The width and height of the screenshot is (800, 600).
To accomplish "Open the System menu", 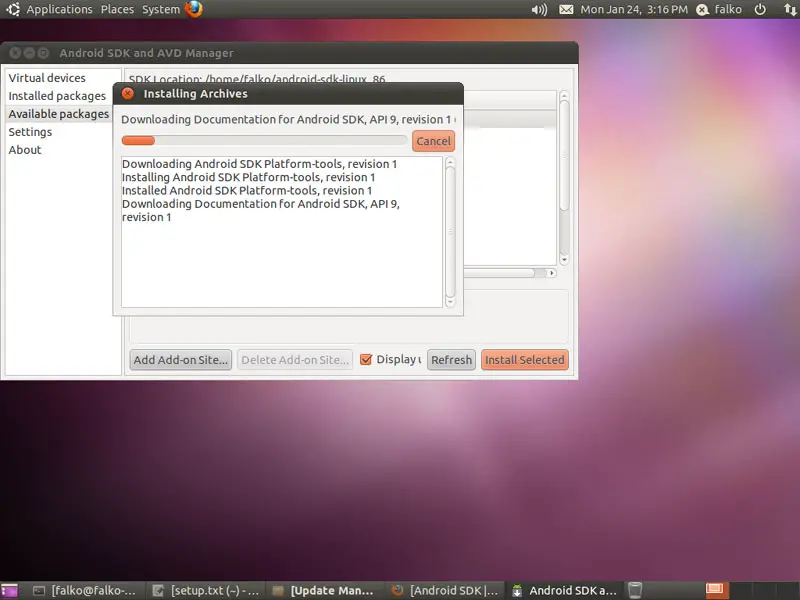I will 161,10.
